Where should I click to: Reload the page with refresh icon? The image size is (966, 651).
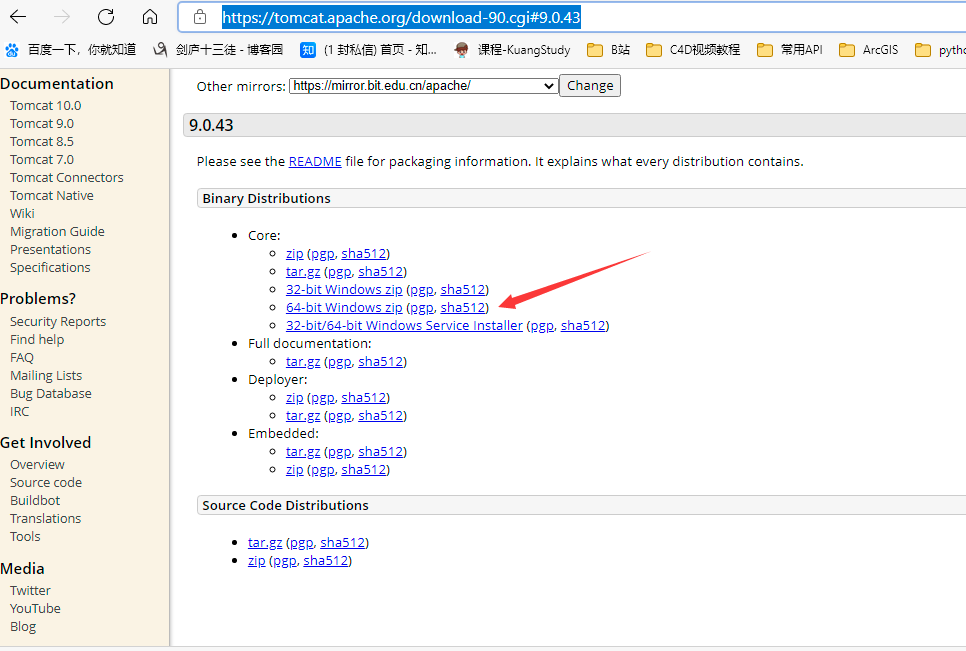[x=106, y=17]
